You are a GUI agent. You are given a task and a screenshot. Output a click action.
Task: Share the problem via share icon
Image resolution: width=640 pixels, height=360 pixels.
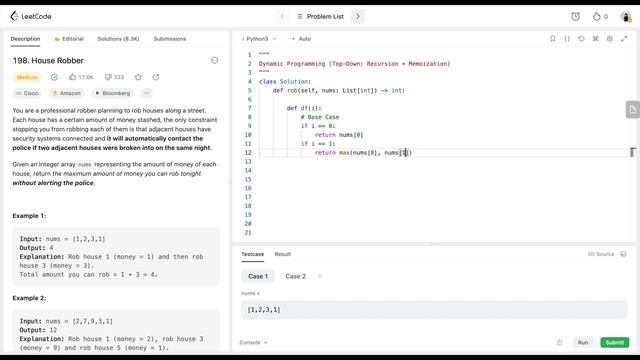[x=156, y=77]
